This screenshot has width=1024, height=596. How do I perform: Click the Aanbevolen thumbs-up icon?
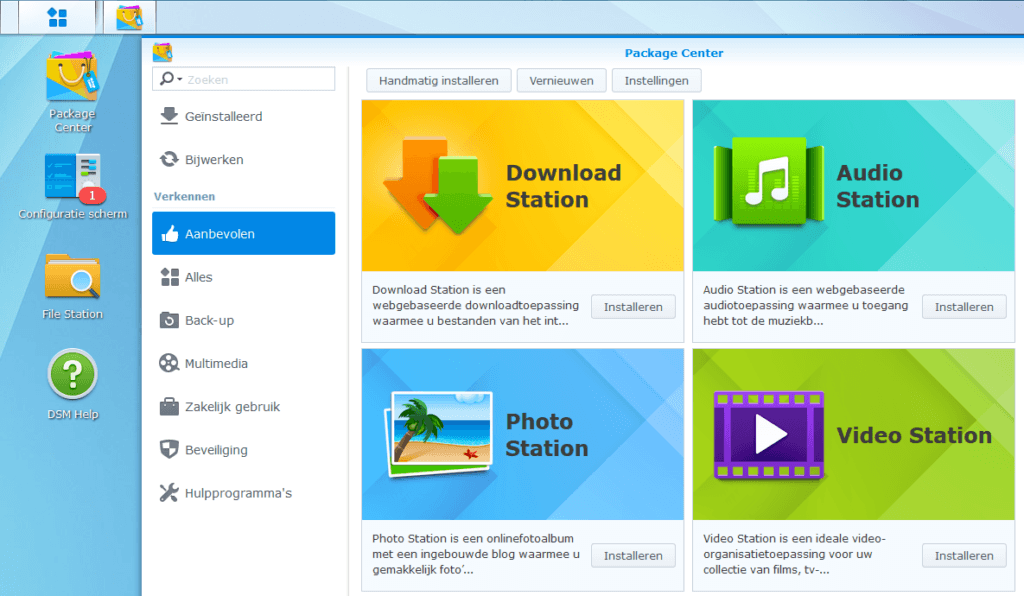pyautogui.click(x=170, y=234)
